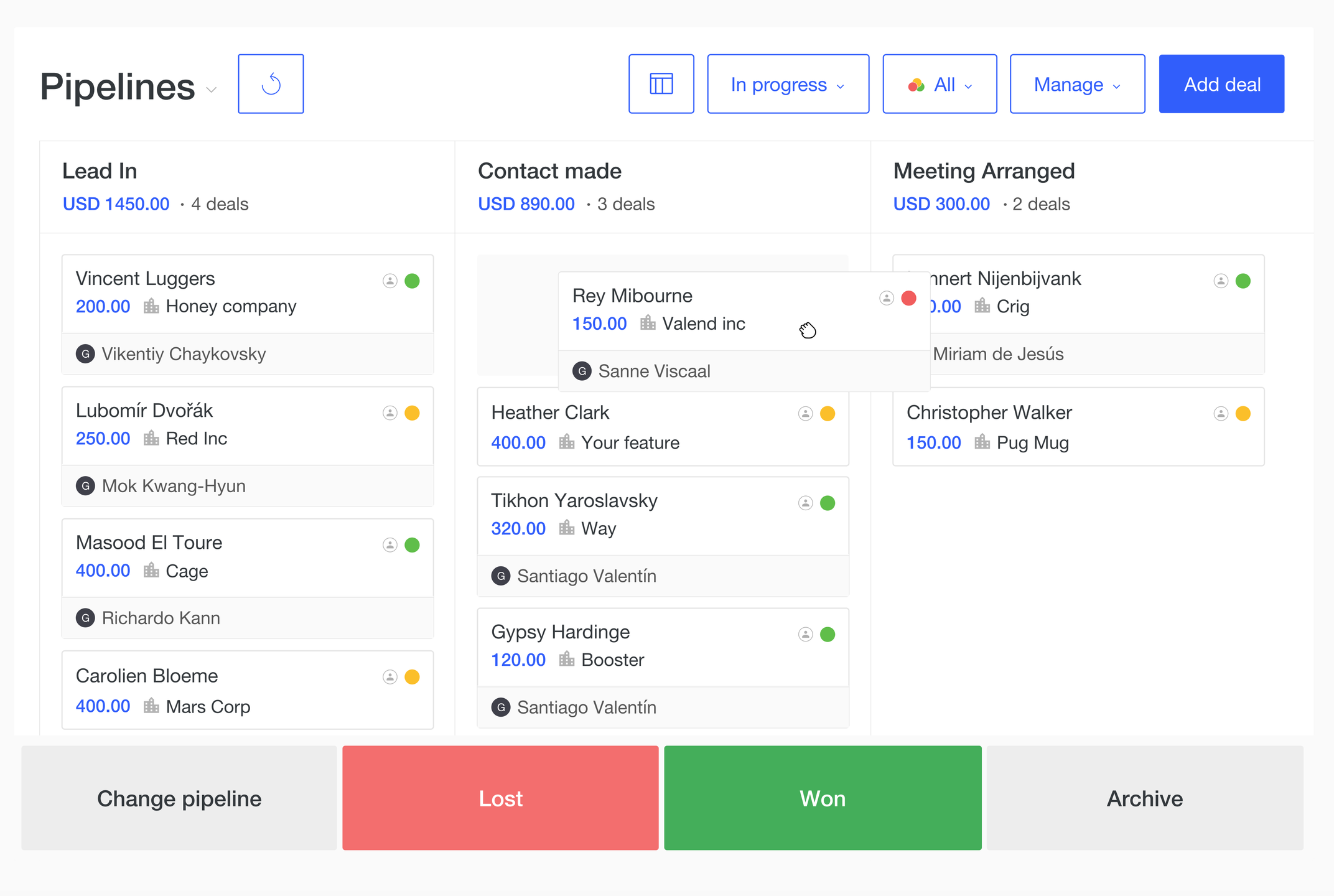Image resolution: width=1334 pixels, height=896 pixels.
Task: Select the Change pipeline drop zone
Action: [179, 798]
